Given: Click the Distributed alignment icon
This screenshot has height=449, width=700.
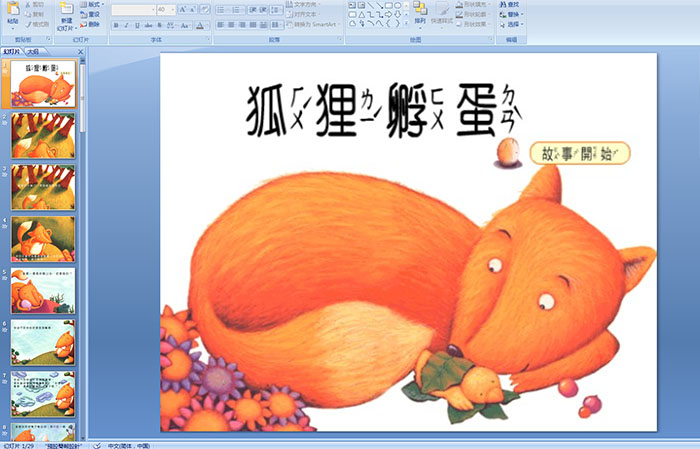Looking at the screenshot, I should pos(263,25).
